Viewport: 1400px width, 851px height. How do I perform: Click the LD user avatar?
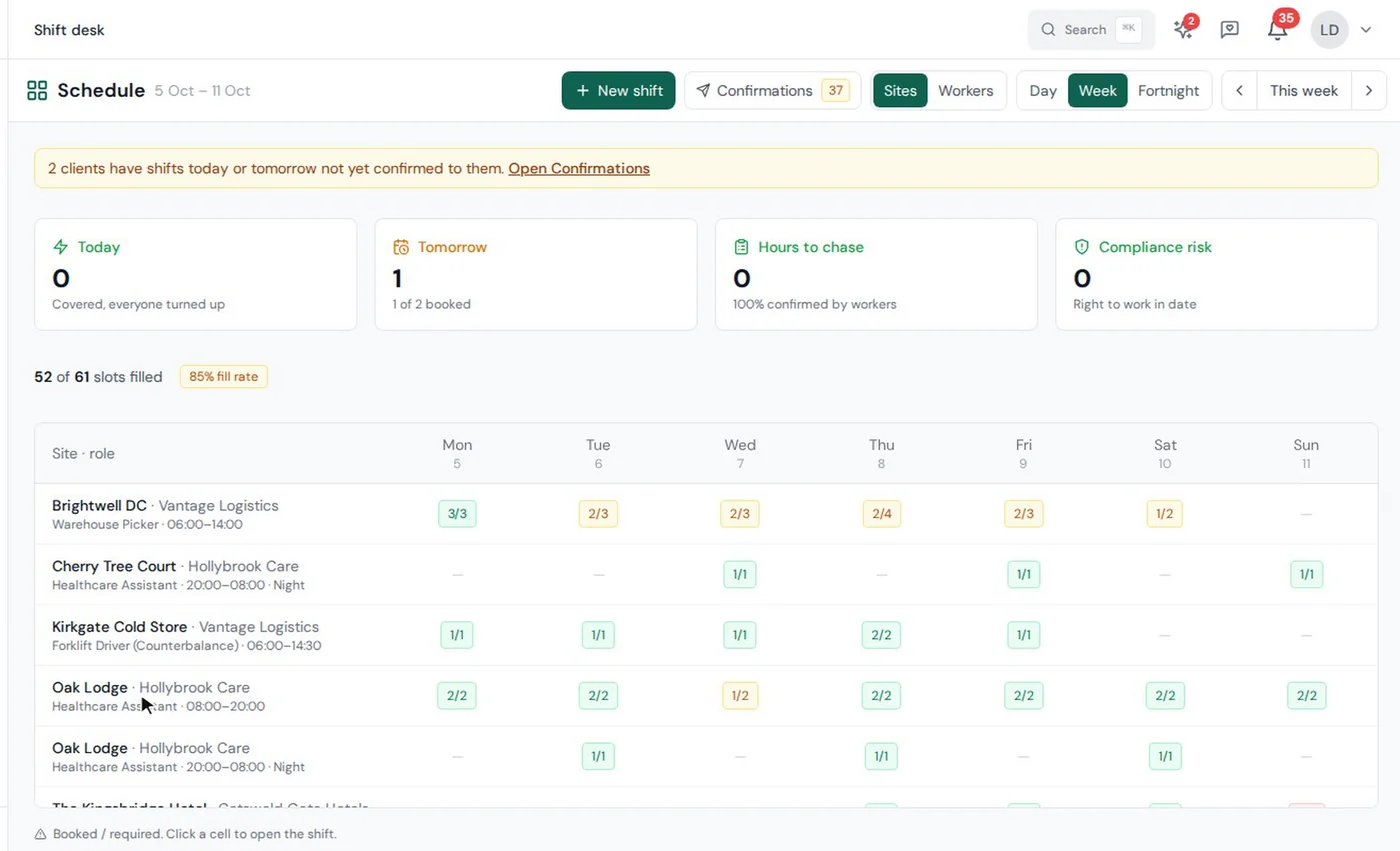click(1329, 30)
